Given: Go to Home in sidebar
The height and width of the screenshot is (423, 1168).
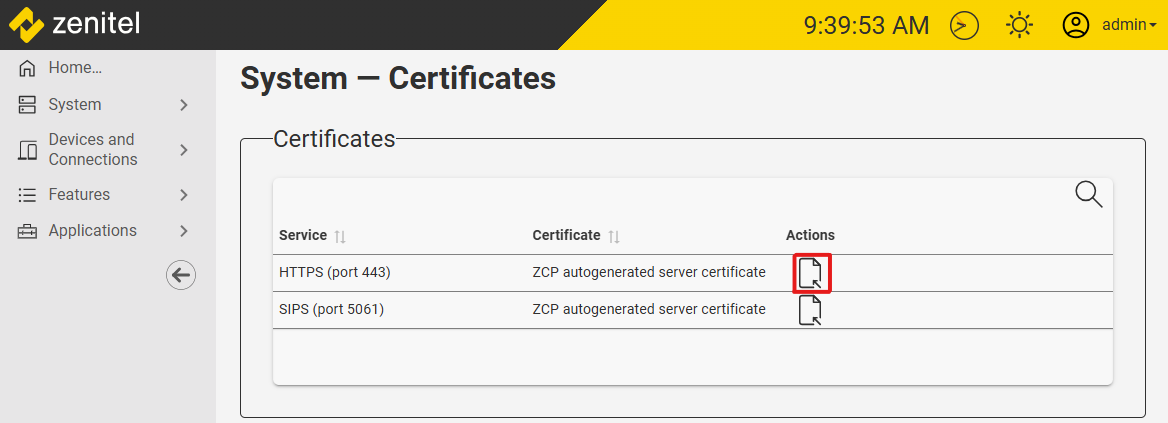Looking at the screenshot, I should (x=75, y=68).
